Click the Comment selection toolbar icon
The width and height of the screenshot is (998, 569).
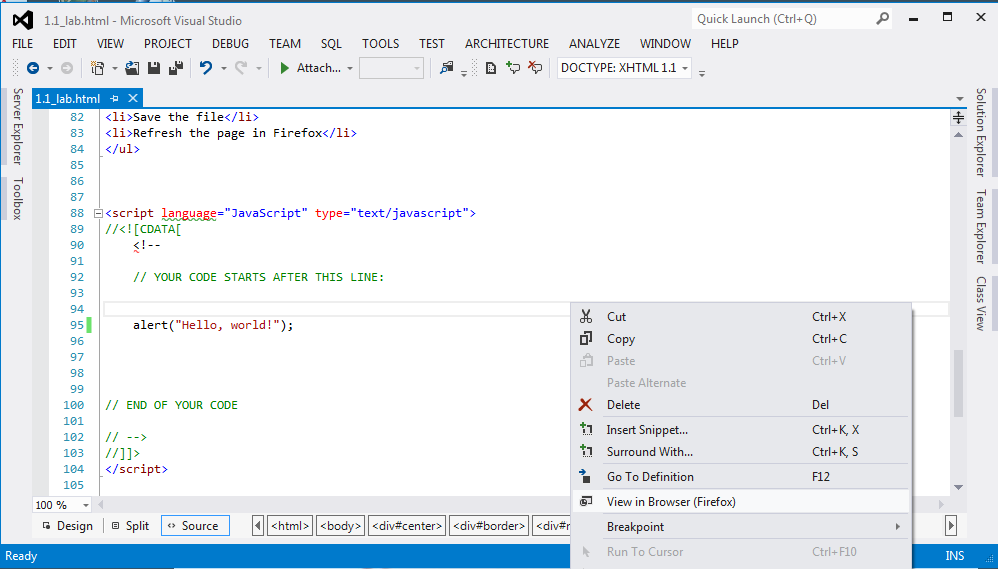pos(513,68)
